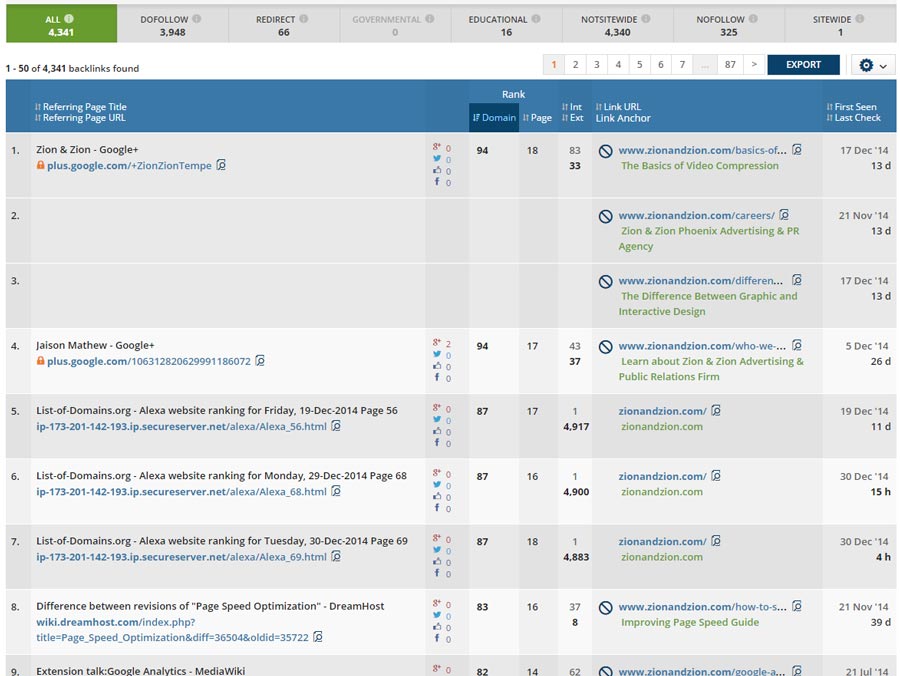Sort by Referring Page Title
The width and height of the screenshot is (900, 676).
click(81, 107)
